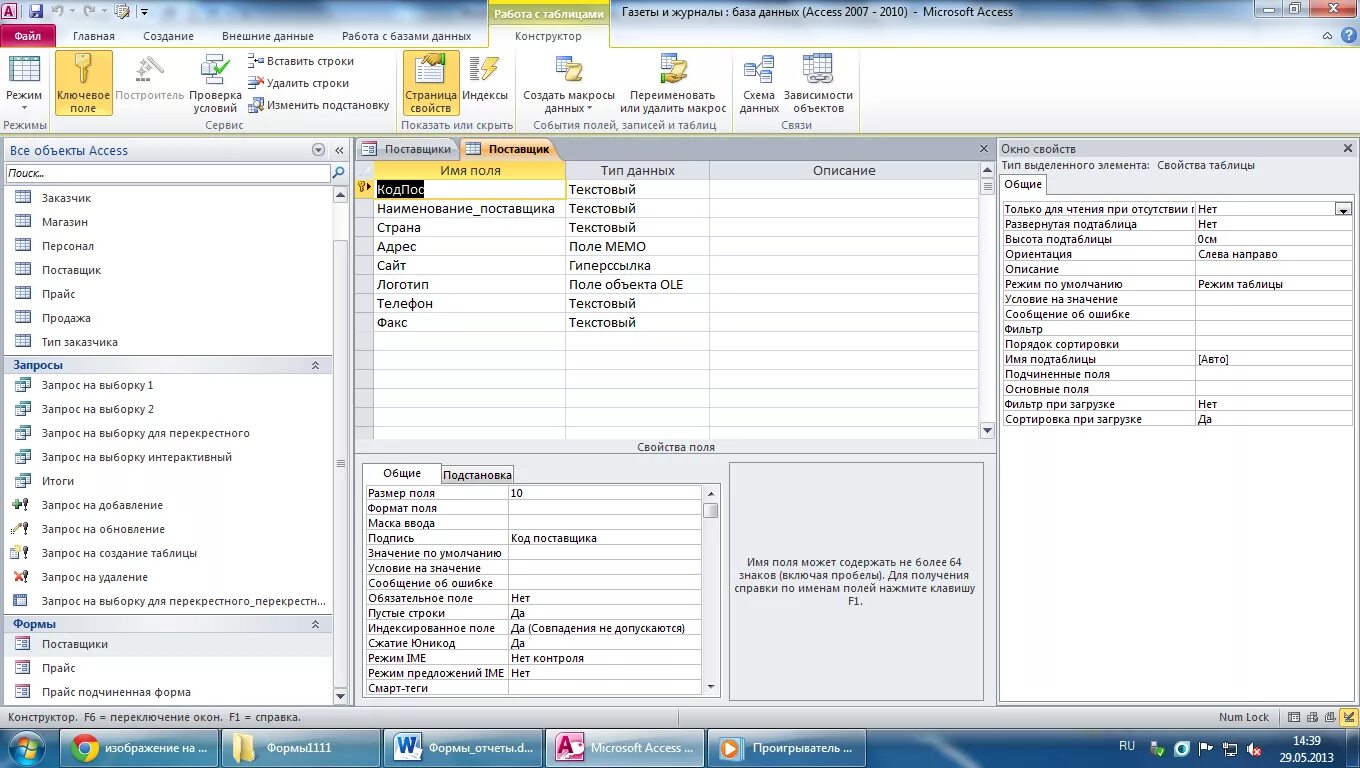Viewport: 1360px width, 768px height.
Task: Switch to Поставщики document tab
Action: coord(407,149)
